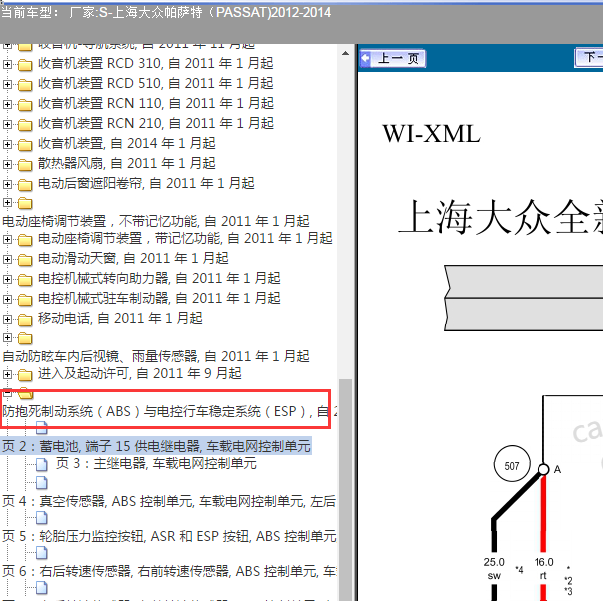Screen dimensions: 603x601
Task: Open 收音机装置 RCN 210, 自 2011 年 1 月起
Action: (x=155, y=123)
